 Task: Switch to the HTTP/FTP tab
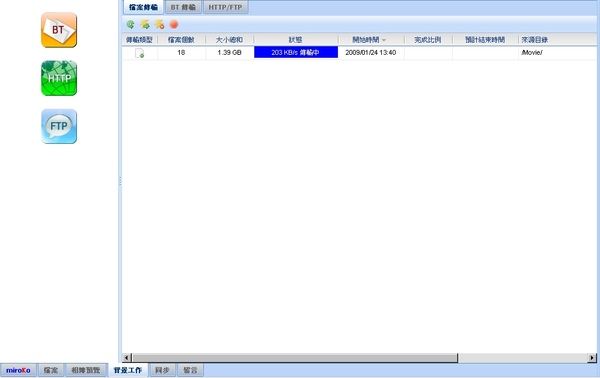[225, 7]
